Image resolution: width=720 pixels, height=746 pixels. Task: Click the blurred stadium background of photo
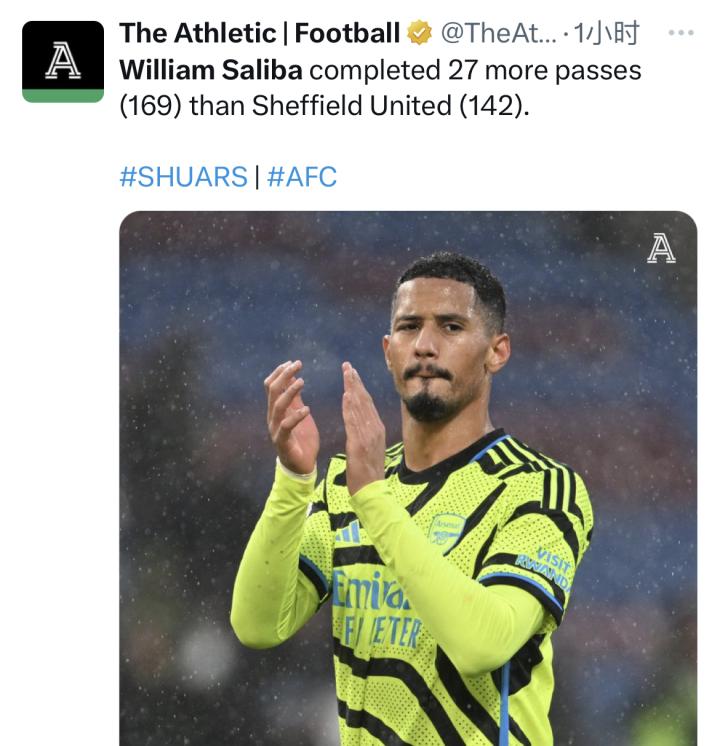coord(200,300)
